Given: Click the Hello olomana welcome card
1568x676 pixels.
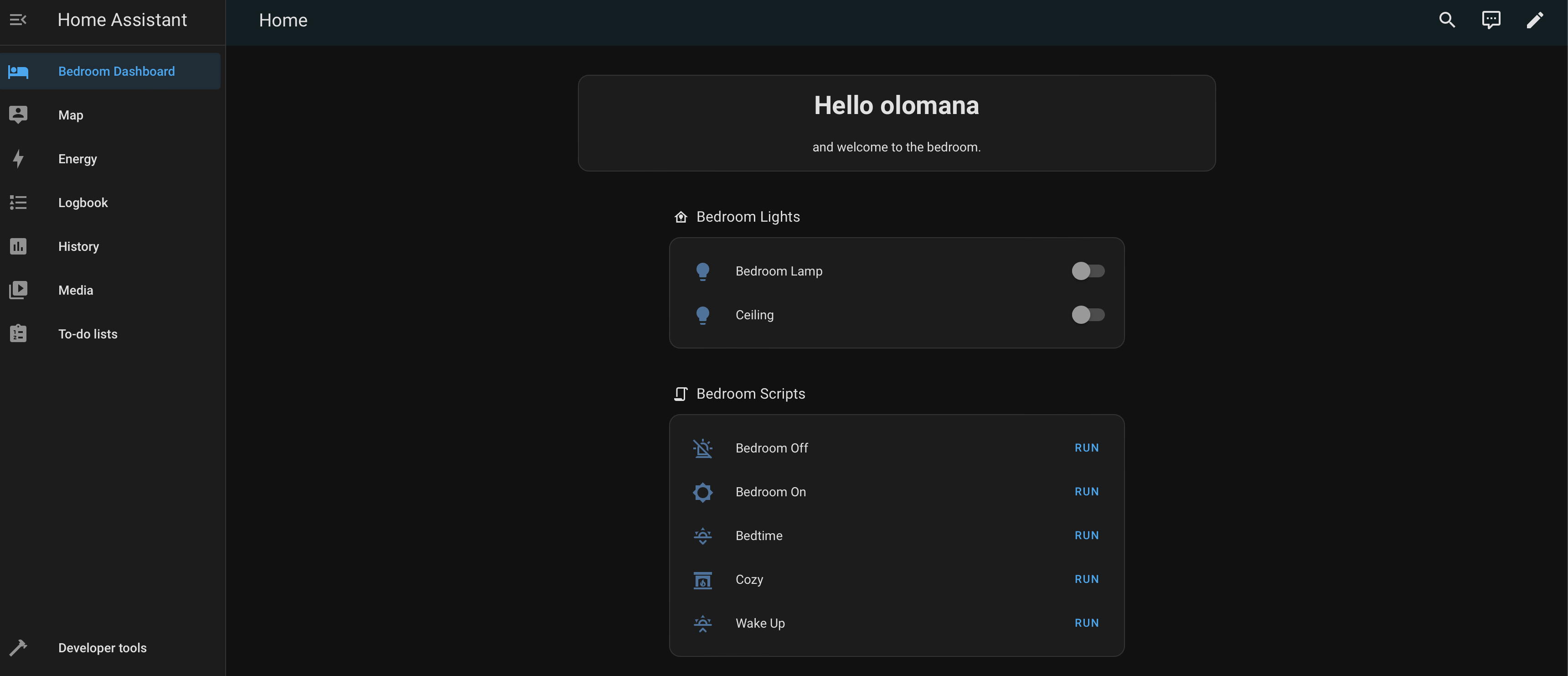Looking at the screenshot, I should click(x=897, y=122).
